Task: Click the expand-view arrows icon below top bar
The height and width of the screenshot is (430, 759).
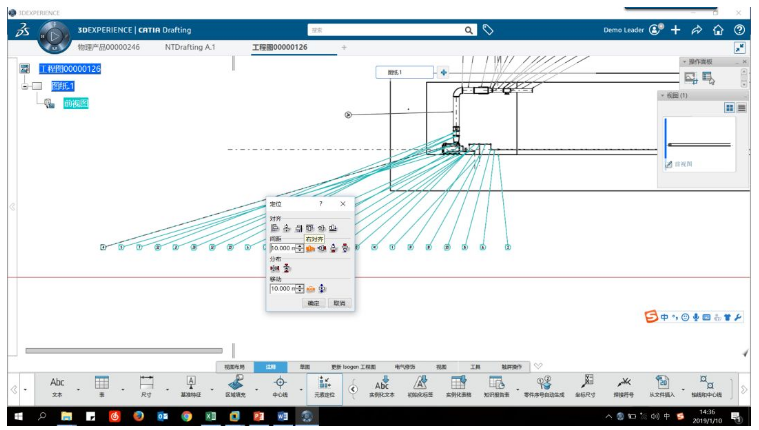Action: pyautogui.click(x=740, y=48)
